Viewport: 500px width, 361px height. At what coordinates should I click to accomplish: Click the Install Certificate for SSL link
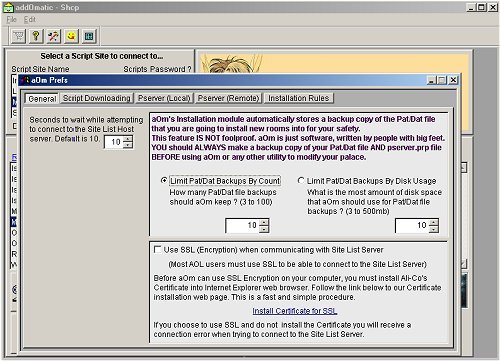click(295, 311)
